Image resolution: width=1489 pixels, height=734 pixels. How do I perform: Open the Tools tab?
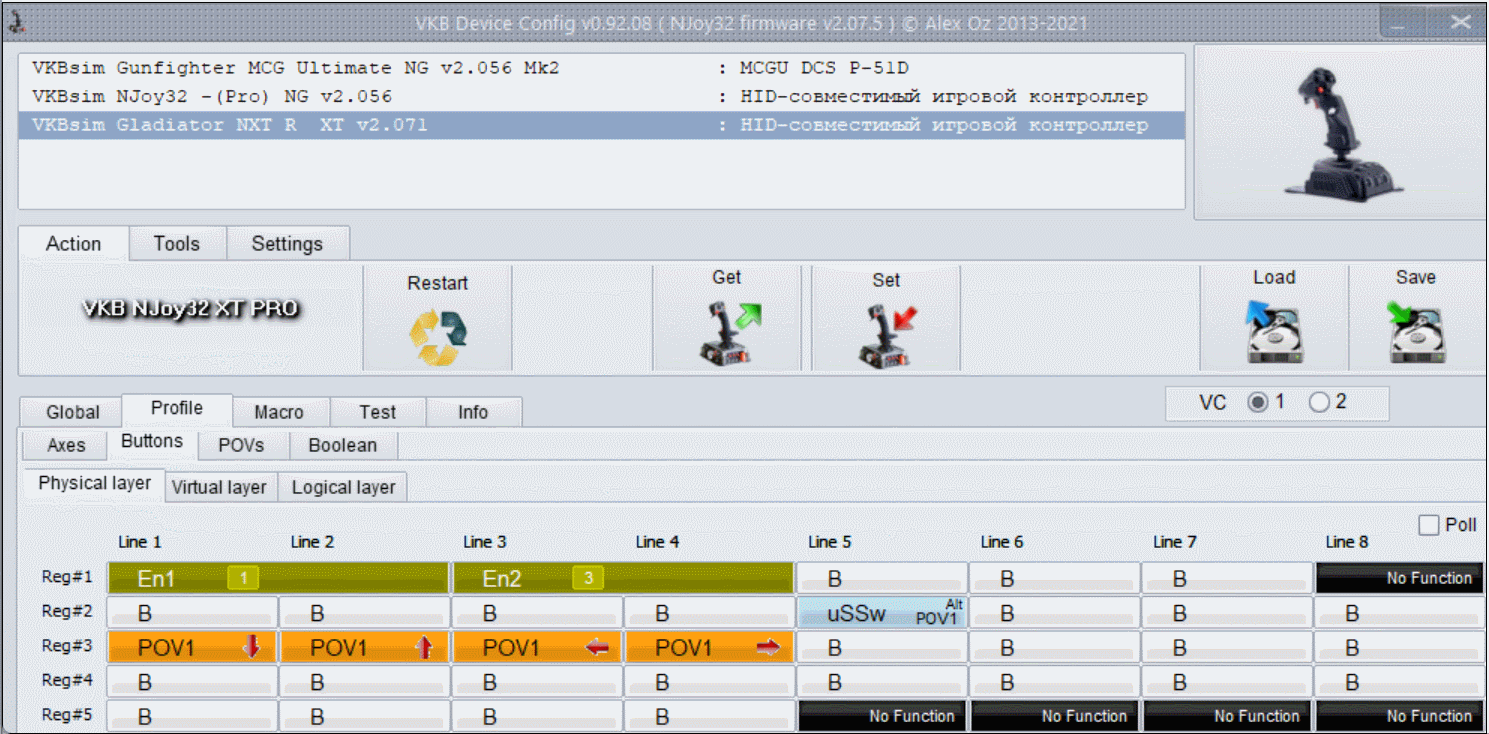[x=177, y=244]
